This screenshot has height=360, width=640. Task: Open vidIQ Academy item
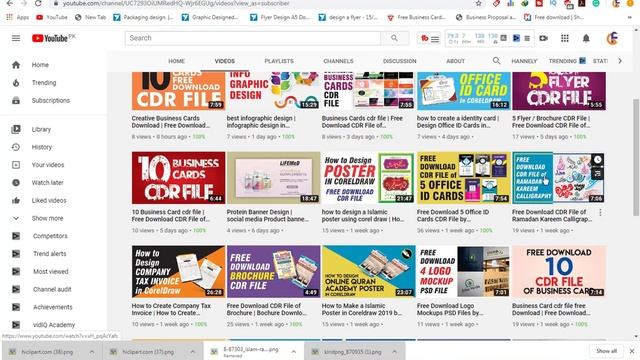[53, 325]
